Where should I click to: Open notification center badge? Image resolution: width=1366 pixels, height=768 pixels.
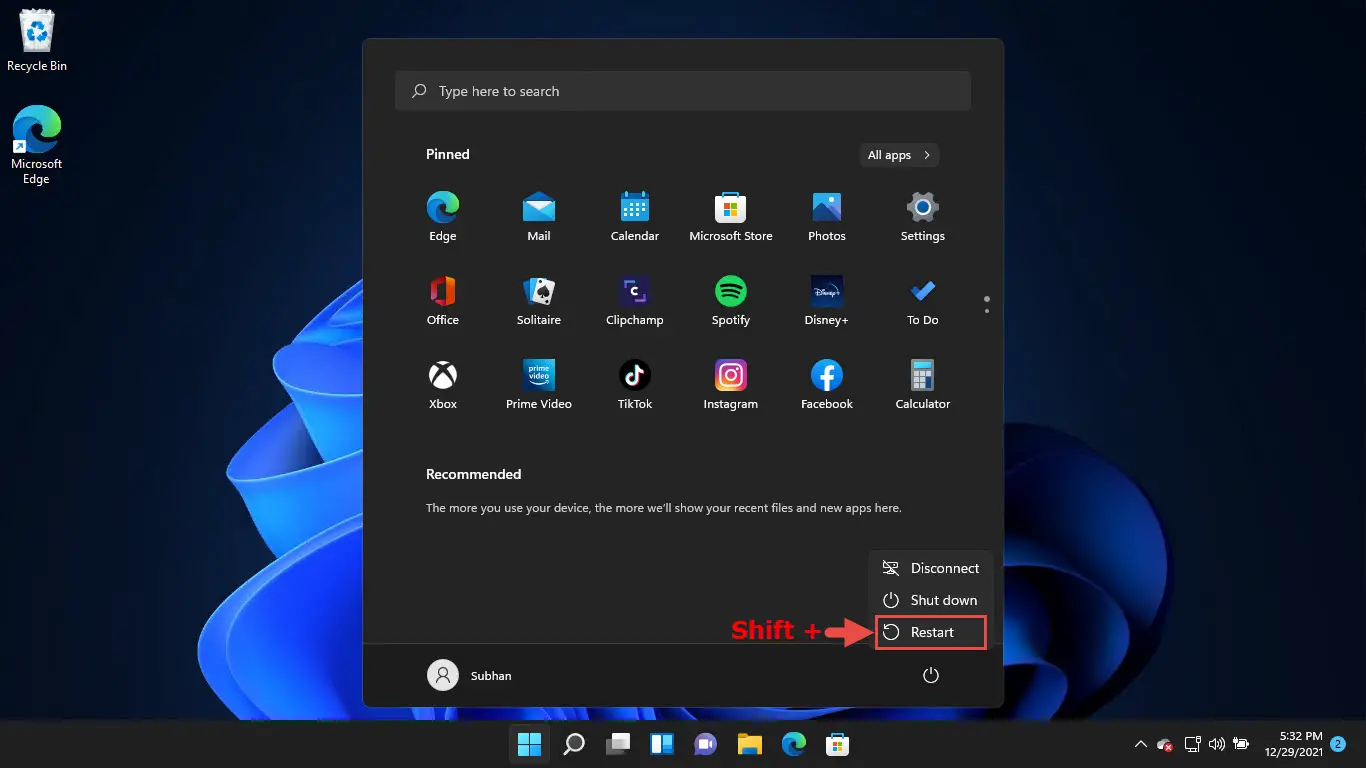click(x=1338, y=744)
